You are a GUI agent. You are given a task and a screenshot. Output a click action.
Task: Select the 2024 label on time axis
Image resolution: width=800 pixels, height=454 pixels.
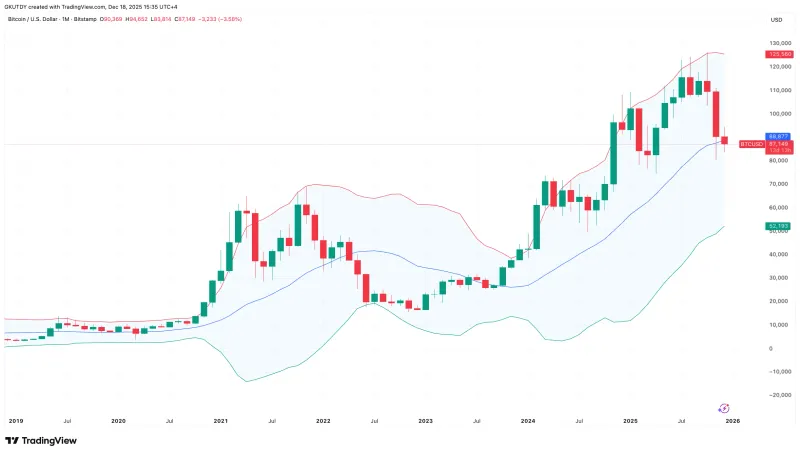[528, 423]
